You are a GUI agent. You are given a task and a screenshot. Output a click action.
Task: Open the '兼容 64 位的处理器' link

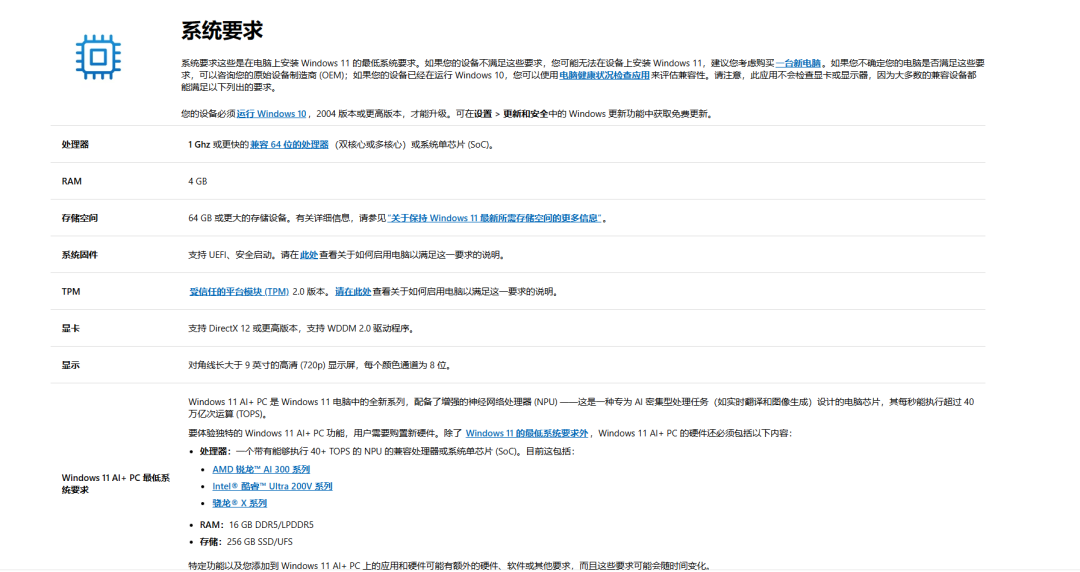289,145
